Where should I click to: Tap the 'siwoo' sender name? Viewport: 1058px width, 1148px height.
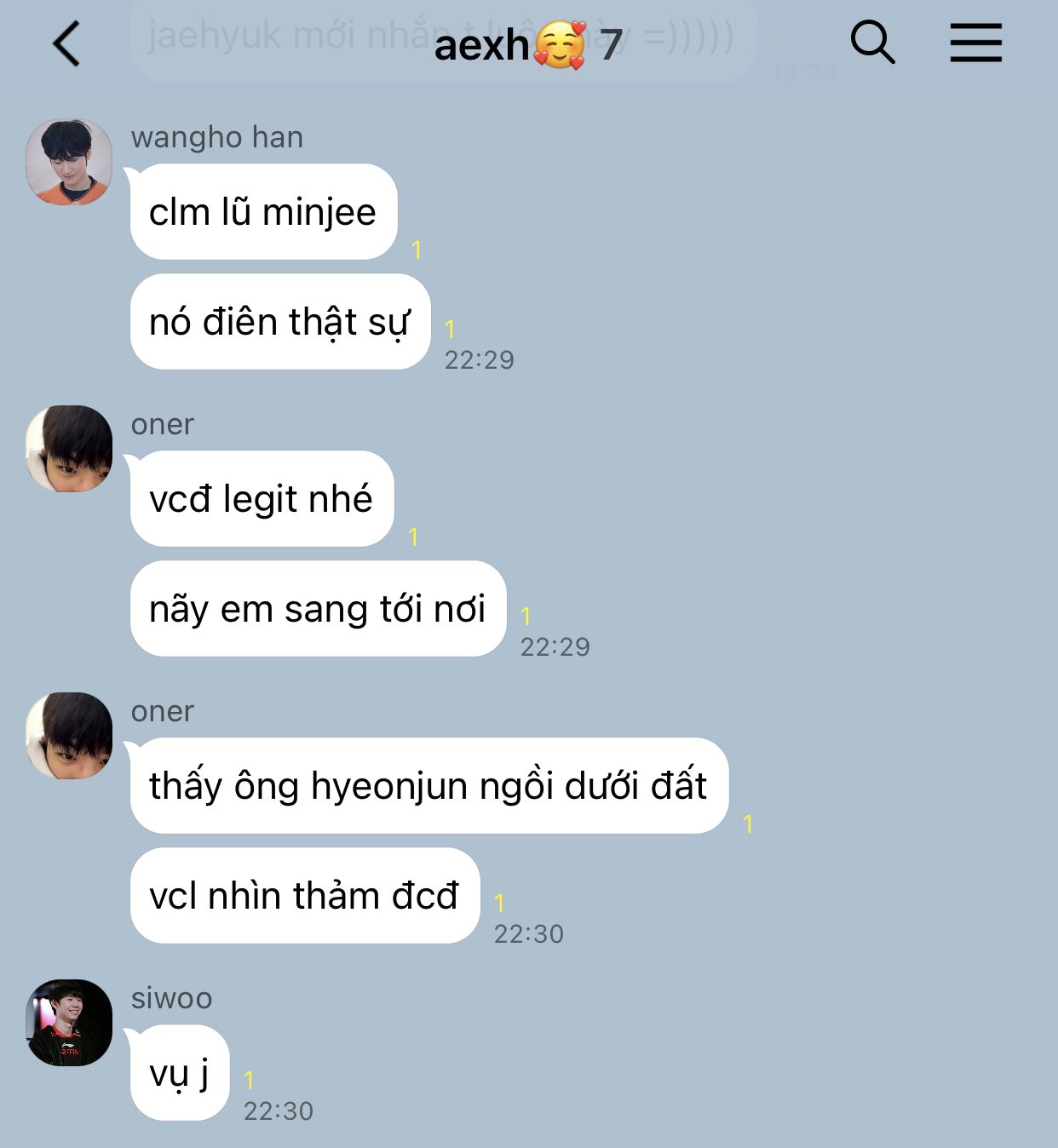172,998
